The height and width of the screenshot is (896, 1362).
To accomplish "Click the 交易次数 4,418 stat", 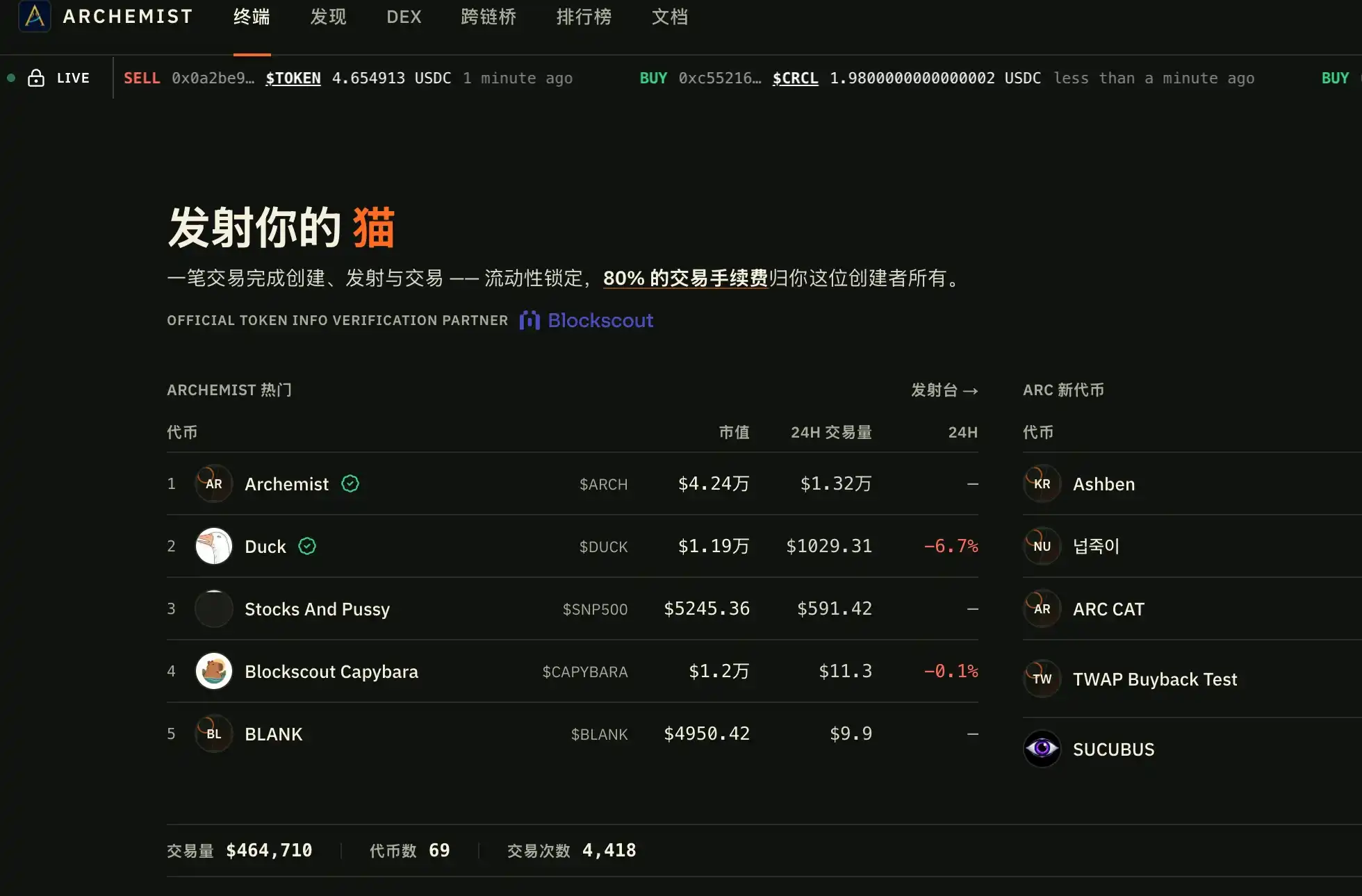I will pyautogui.click(x=572, y=850).
